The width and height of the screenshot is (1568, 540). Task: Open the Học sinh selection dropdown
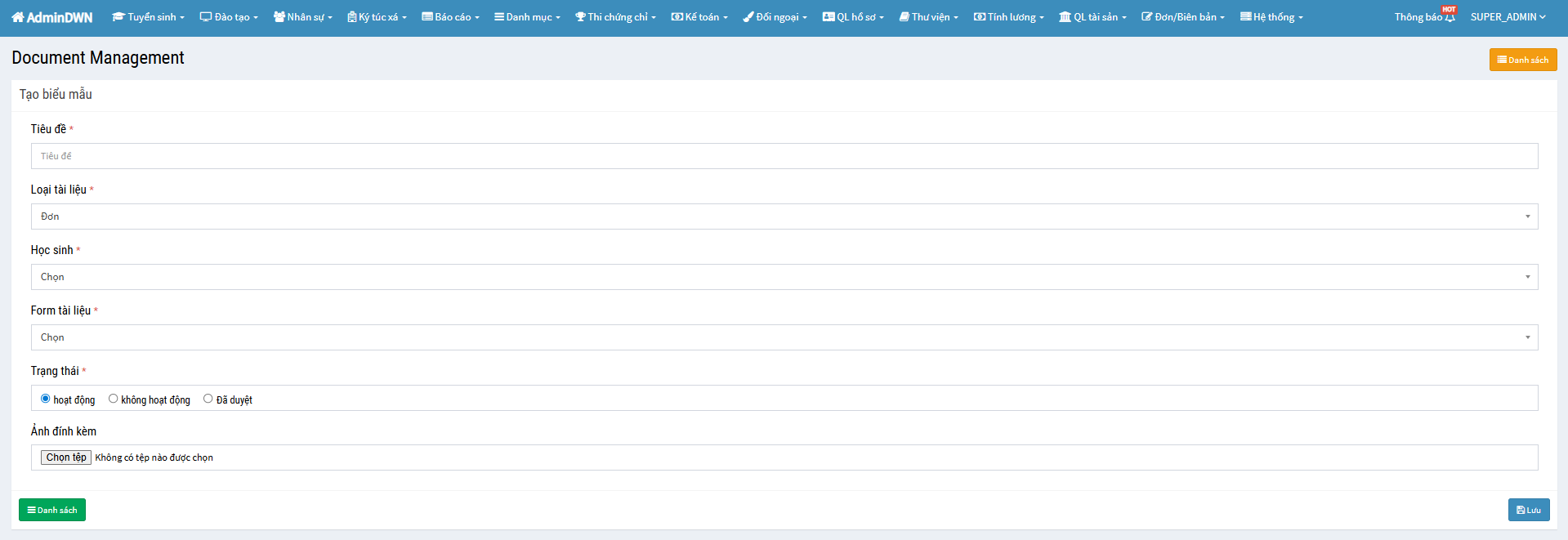point(784,277)
